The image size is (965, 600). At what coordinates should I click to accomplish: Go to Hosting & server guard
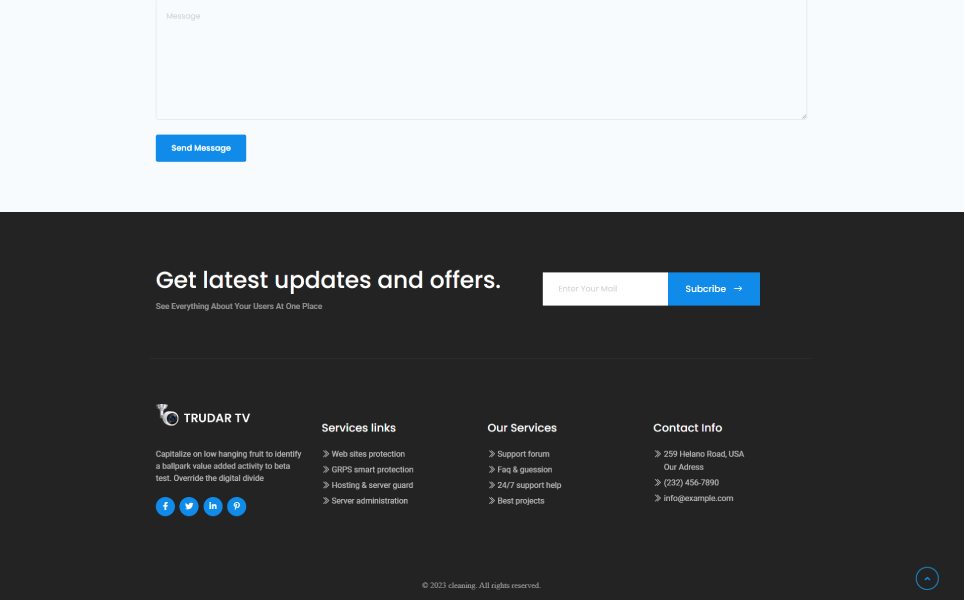click(372, 485)
